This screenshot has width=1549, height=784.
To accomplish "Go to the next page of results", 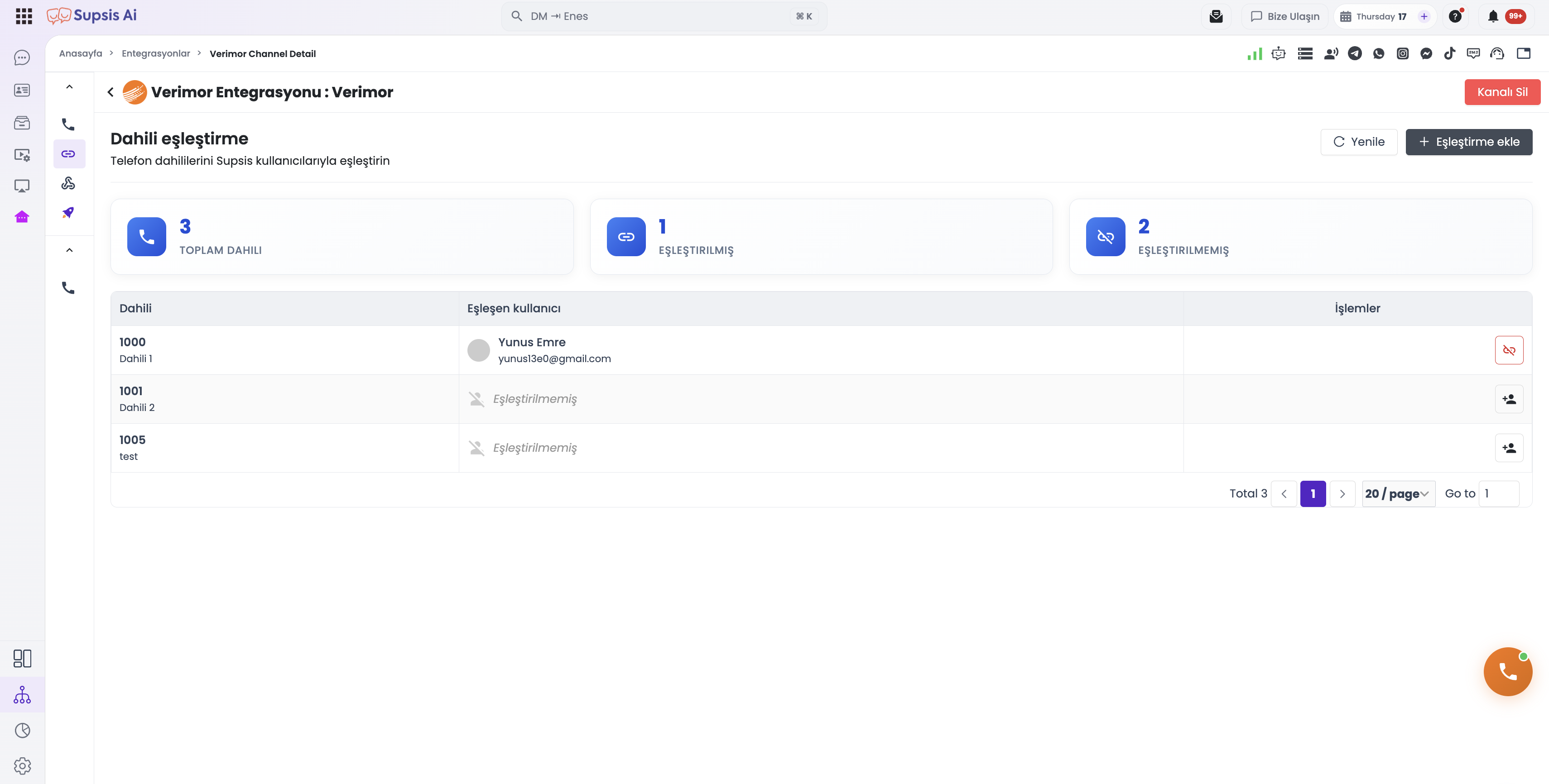I will pos(1343,494).
